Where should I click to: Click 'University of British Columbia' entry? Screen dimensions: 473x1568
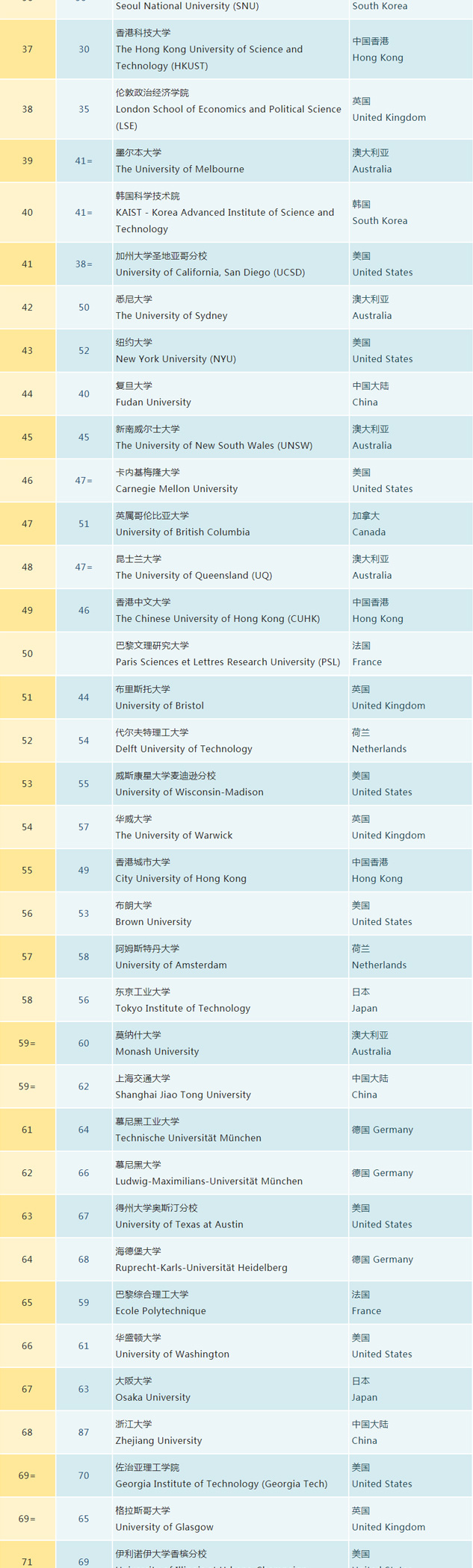(182, 532)
